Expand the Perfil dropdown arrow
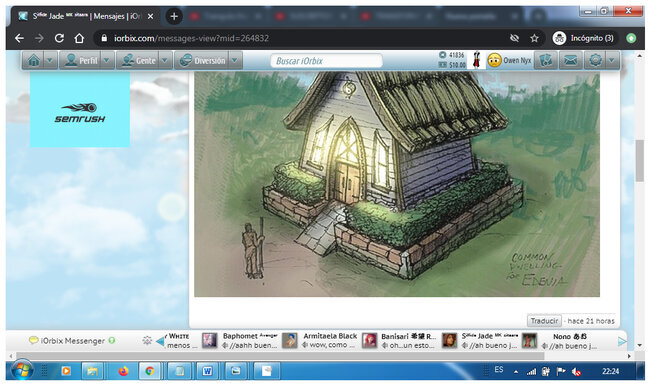 tap(107, 61)
